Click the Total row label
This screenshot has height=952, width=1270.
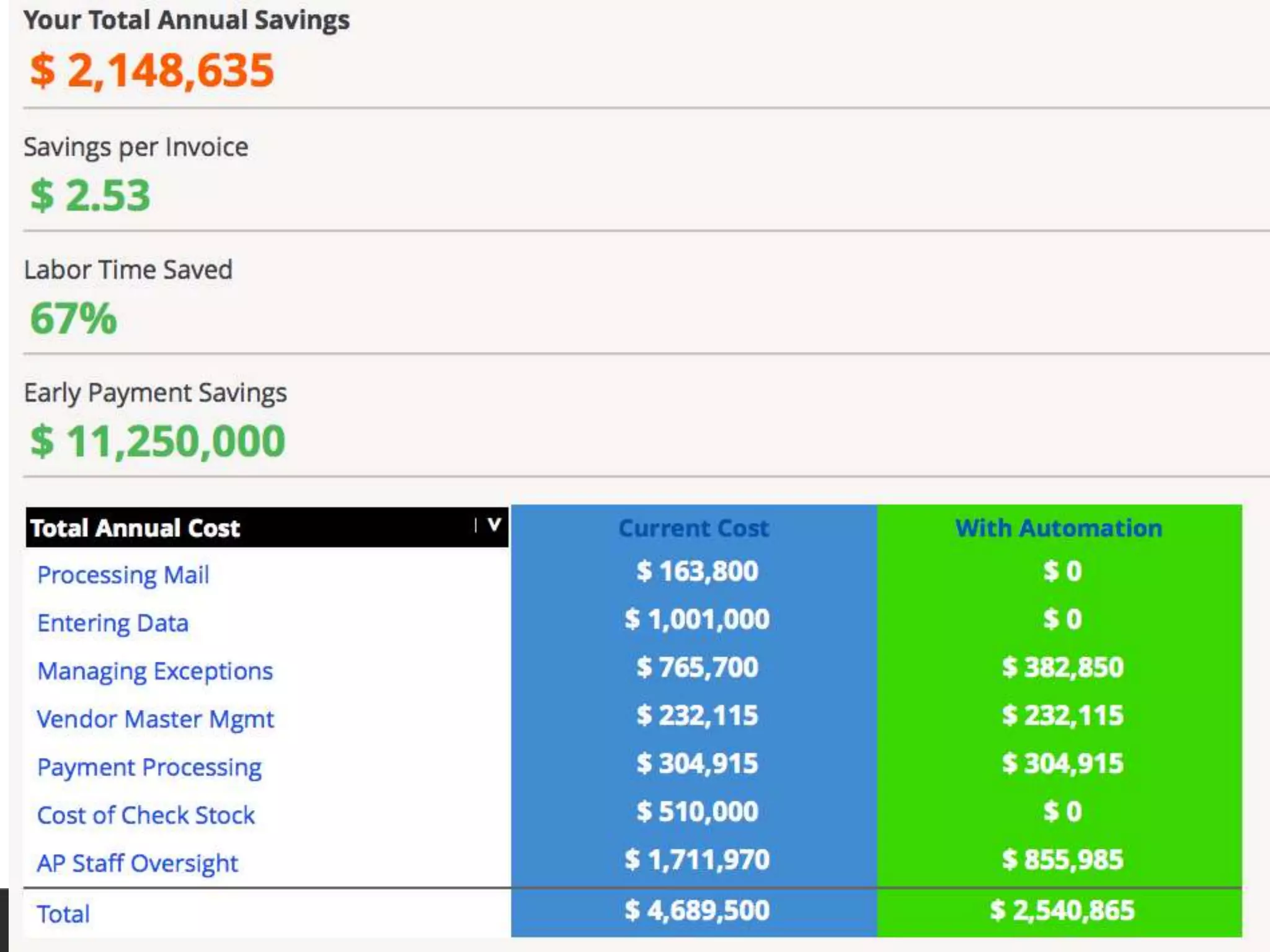point(63,914)
